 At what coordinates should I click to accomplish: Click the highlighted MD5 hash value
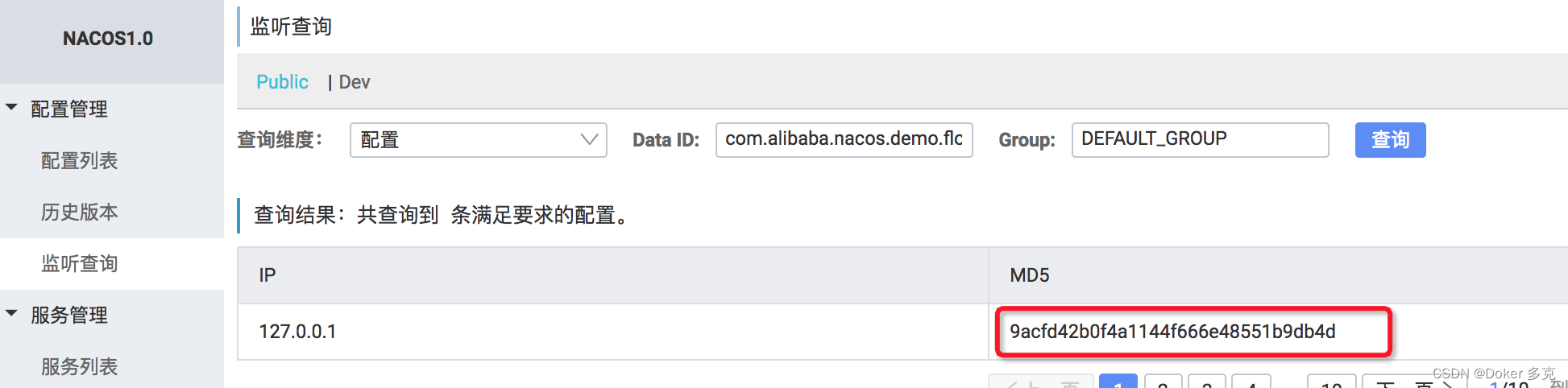coord(1172,332)
